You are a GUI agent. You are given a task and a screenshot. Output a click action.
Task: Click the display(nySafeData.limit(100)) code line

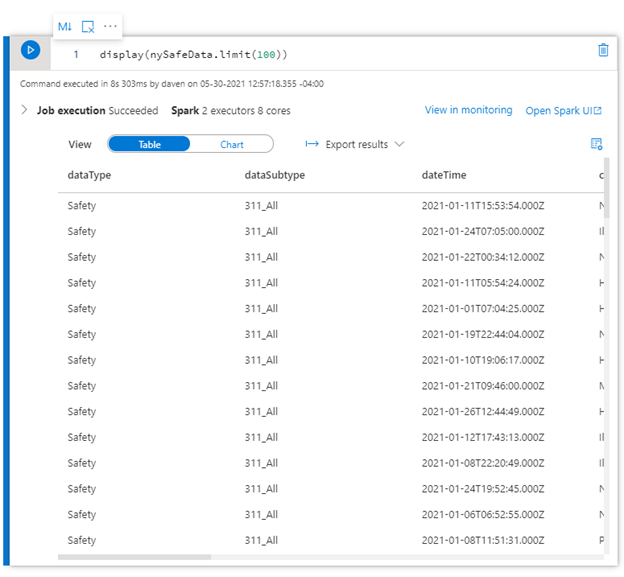pos(193,54)
